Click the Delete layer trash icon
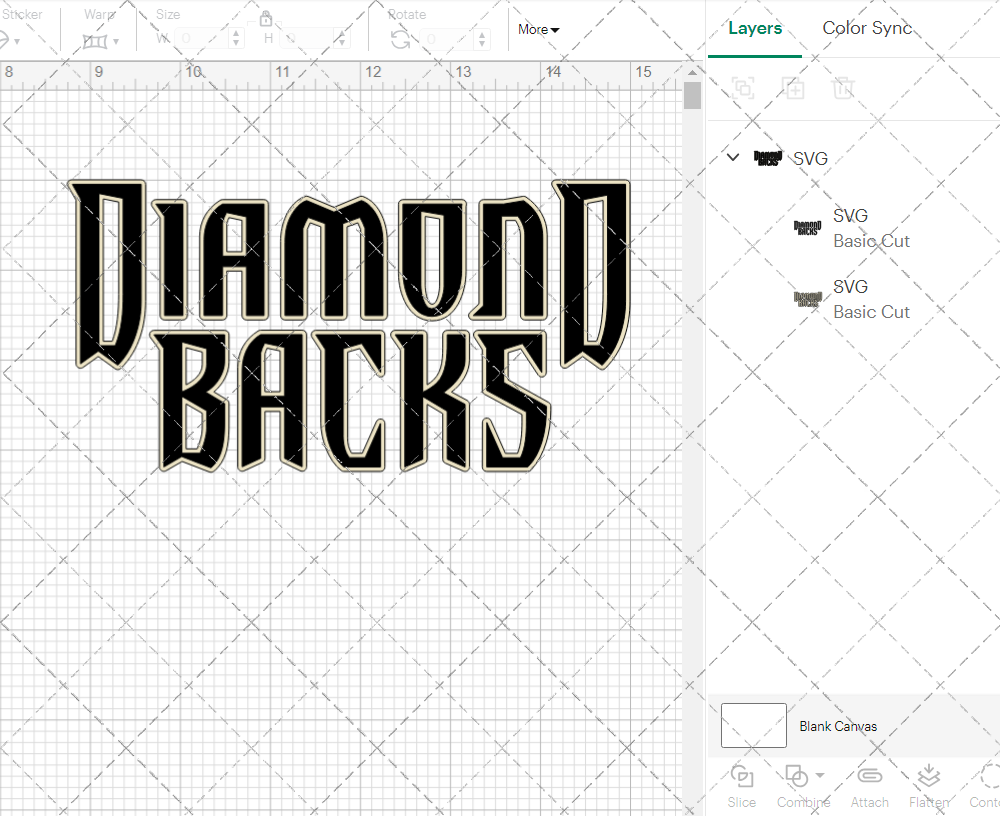The height and width of the screenshot is (816, 1000). coord(842,88)
